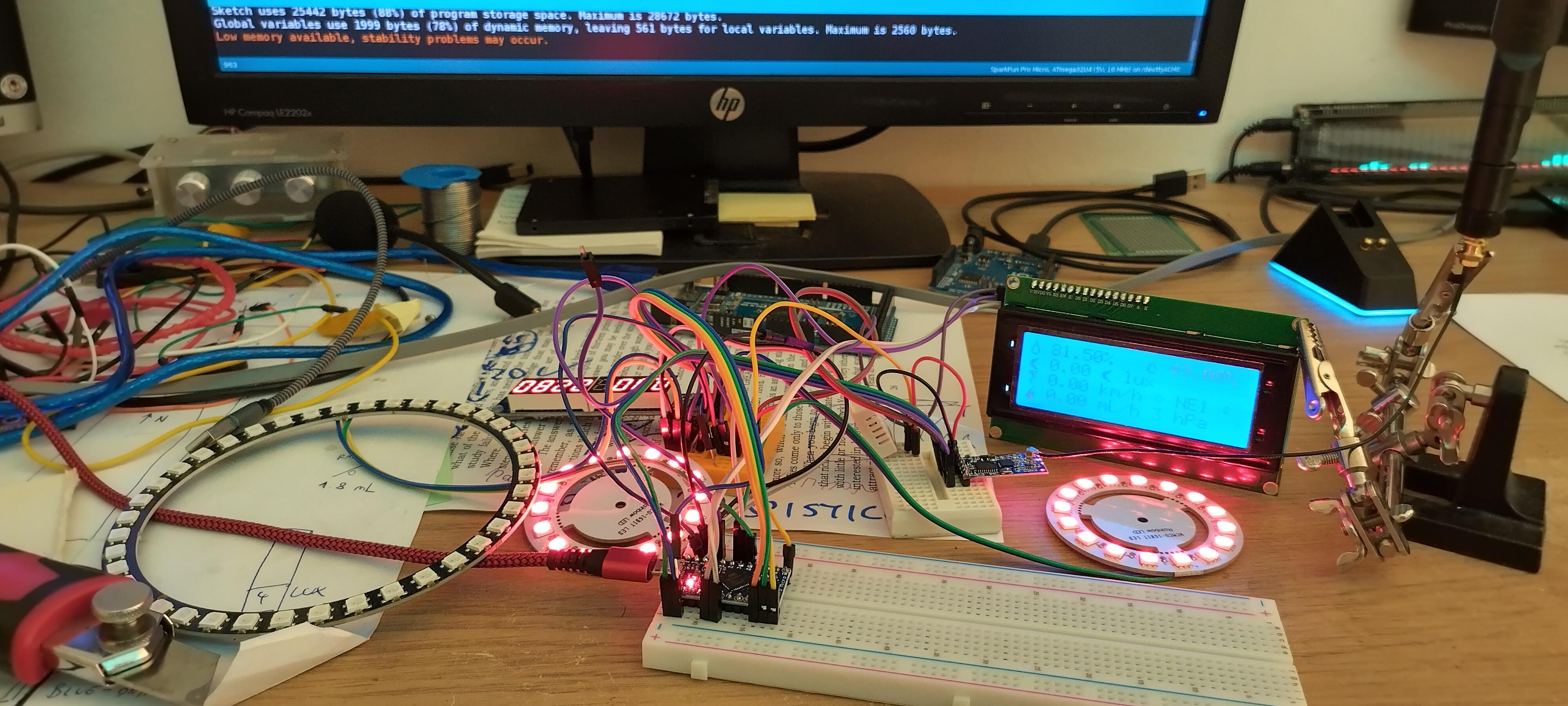The width and height of the screenshot is (1568, 706).
Task: Click the low memory warning line
Action: (x=381, y=40)
